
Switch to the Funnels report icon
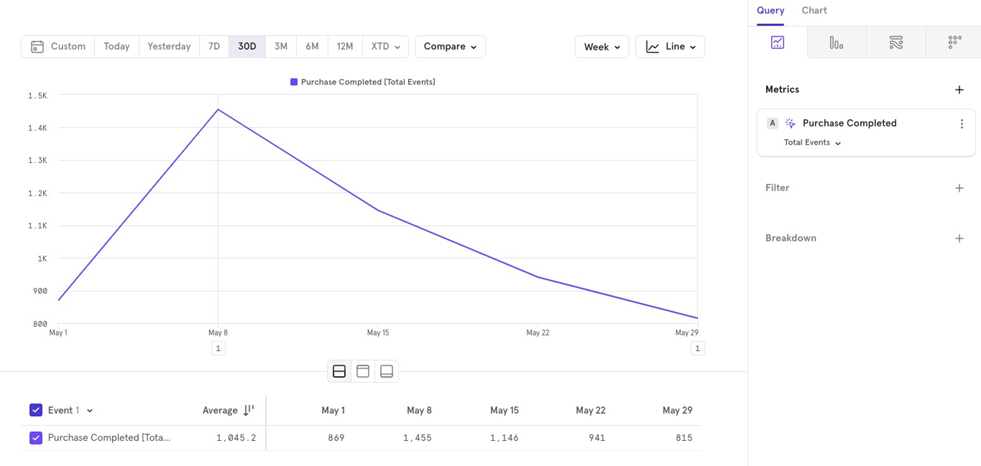[x=836, y=43]
